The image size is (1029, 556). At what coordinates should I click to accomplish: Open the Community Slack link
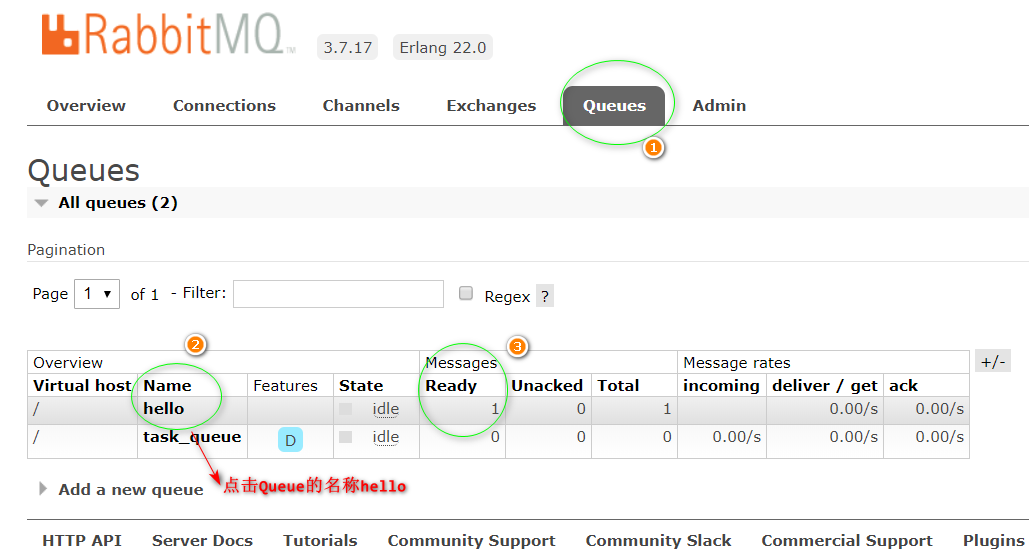pyautogui.click(x=658, y=540)
